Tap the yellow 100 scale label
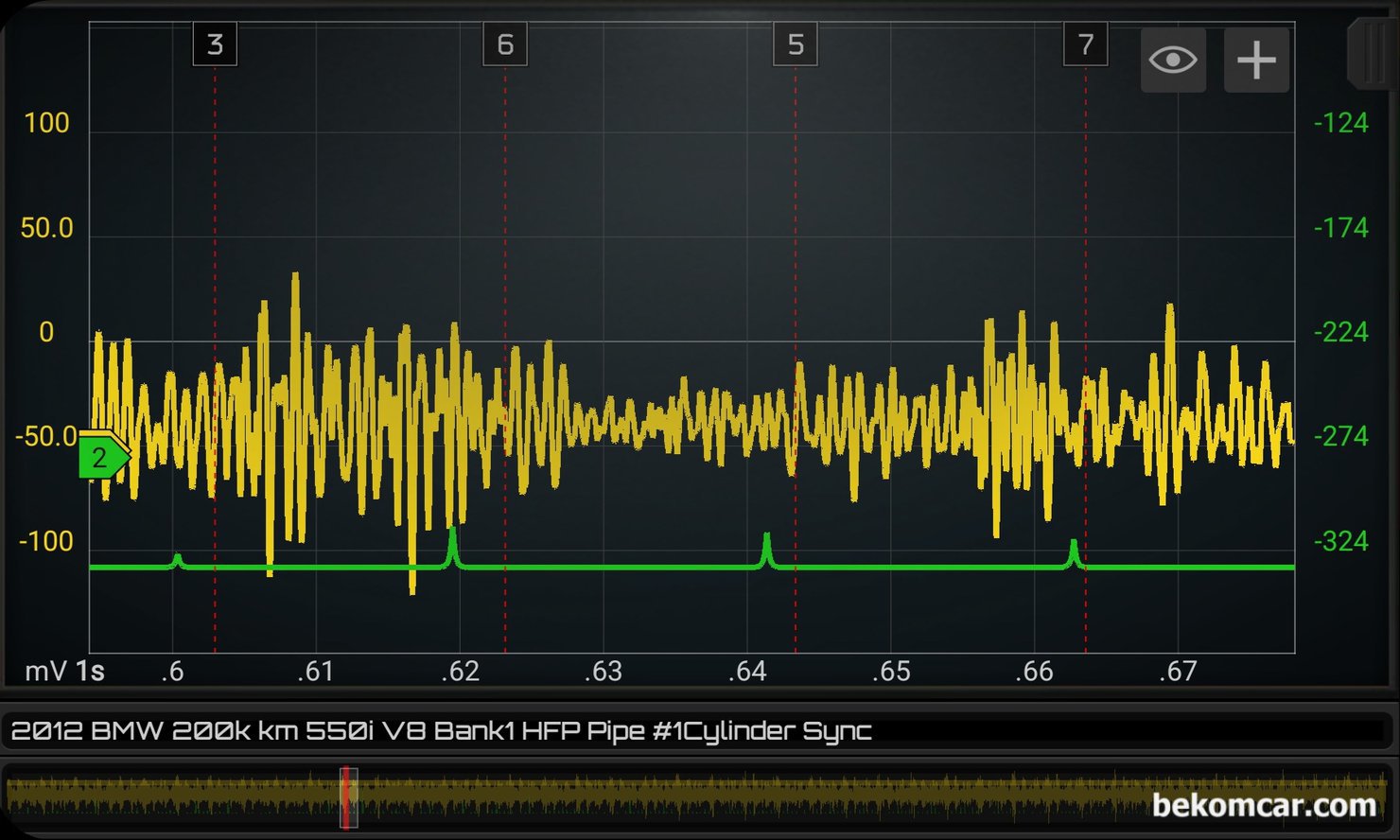The image size is (1400, 840). click(x=46, y=123)
